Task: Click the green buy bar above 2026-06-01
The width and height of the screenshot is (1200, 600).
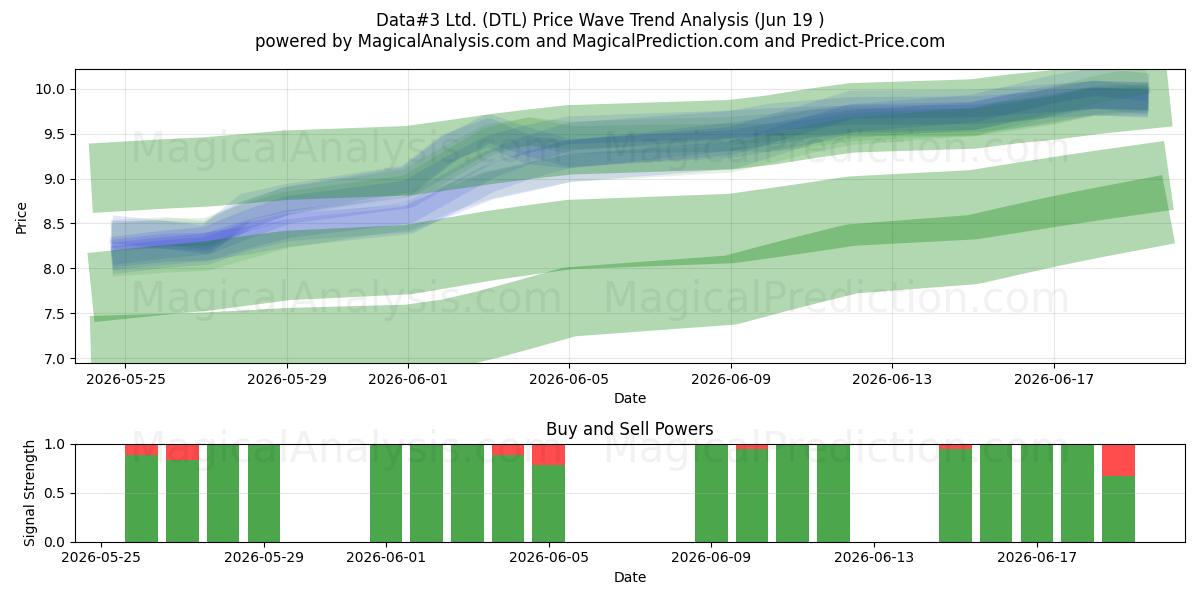Action: (386, 493)
